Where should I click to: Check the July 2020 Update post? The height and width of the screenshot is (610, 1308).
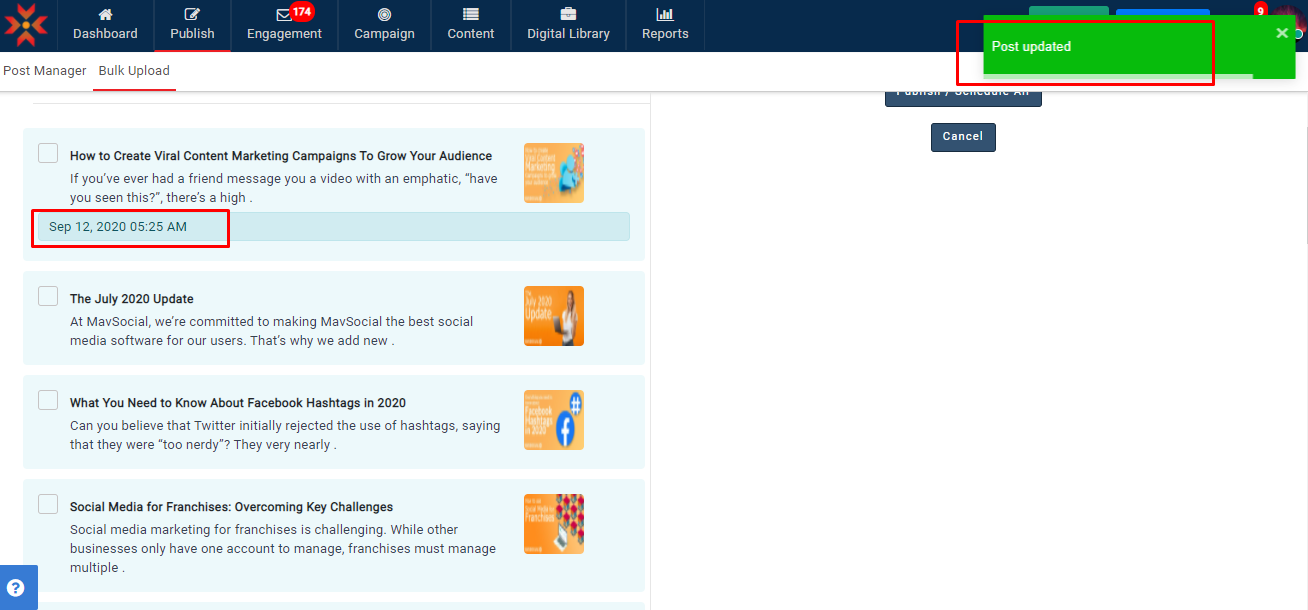click(48, 296)
